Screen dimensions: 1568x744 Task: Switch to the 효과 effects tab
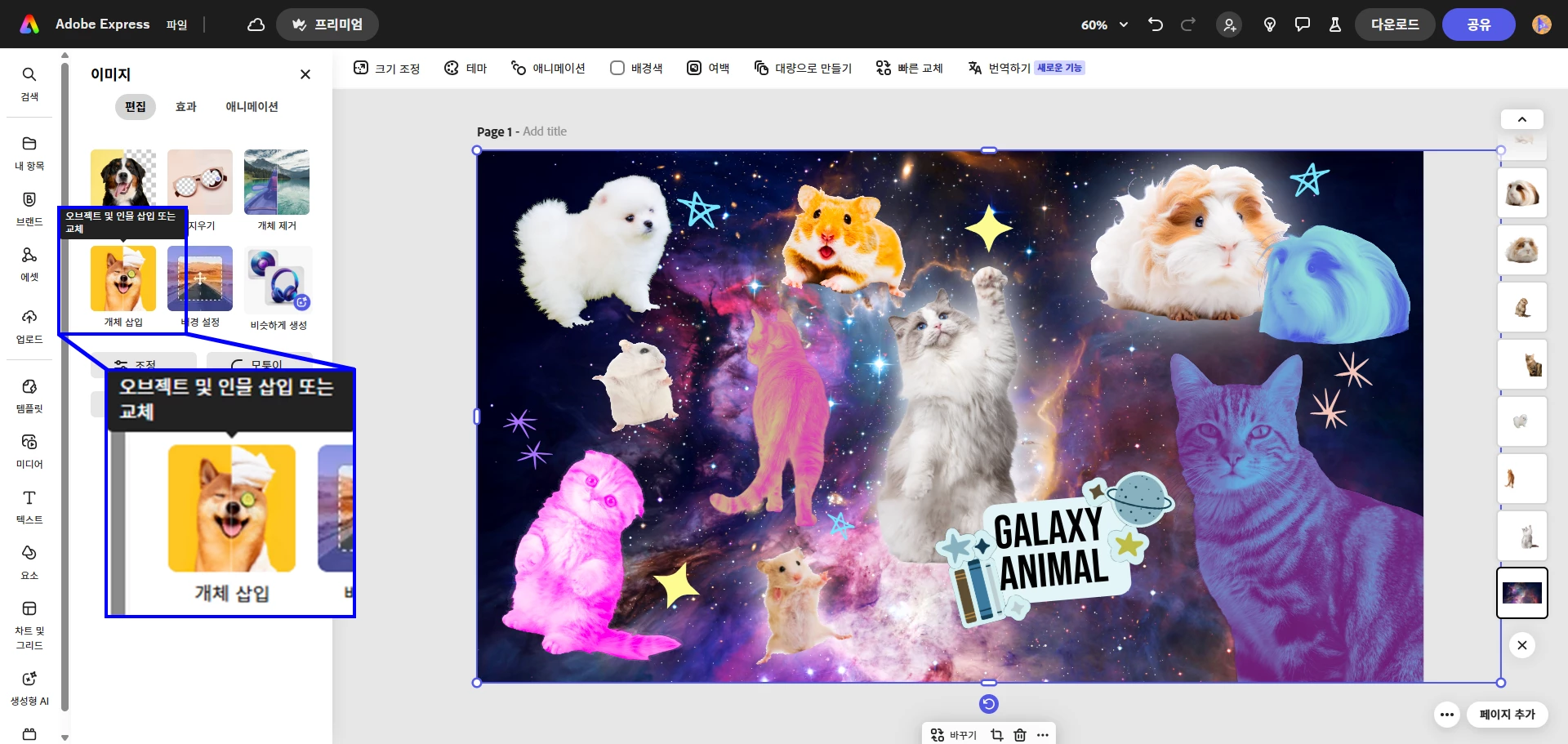[186, 106]
